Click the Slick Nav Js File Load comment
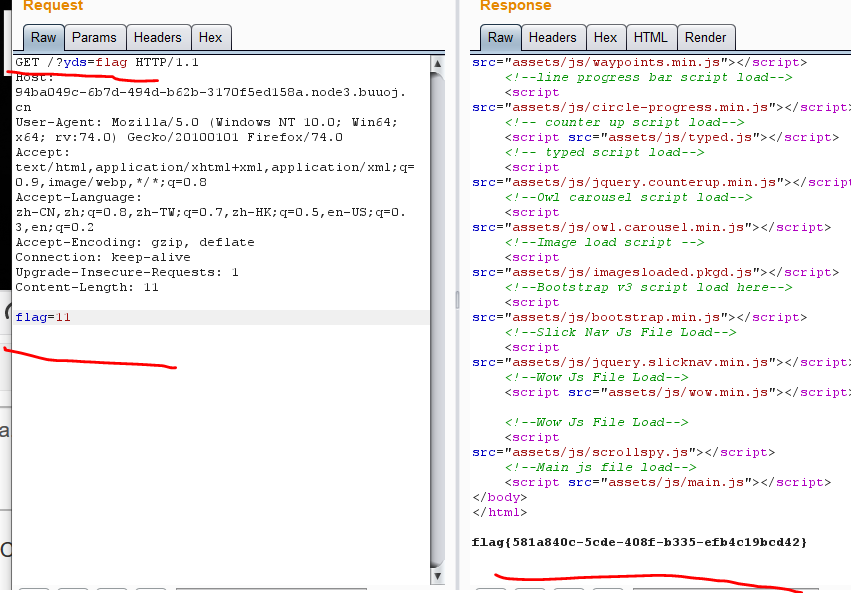 point(620,333)
